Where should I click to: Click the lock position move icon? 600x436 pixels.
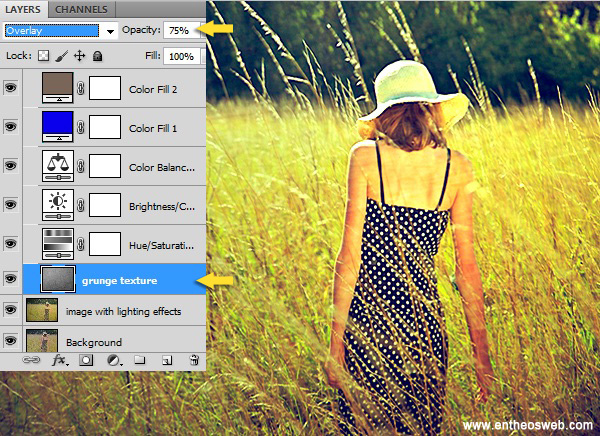(x=79, y=58)
